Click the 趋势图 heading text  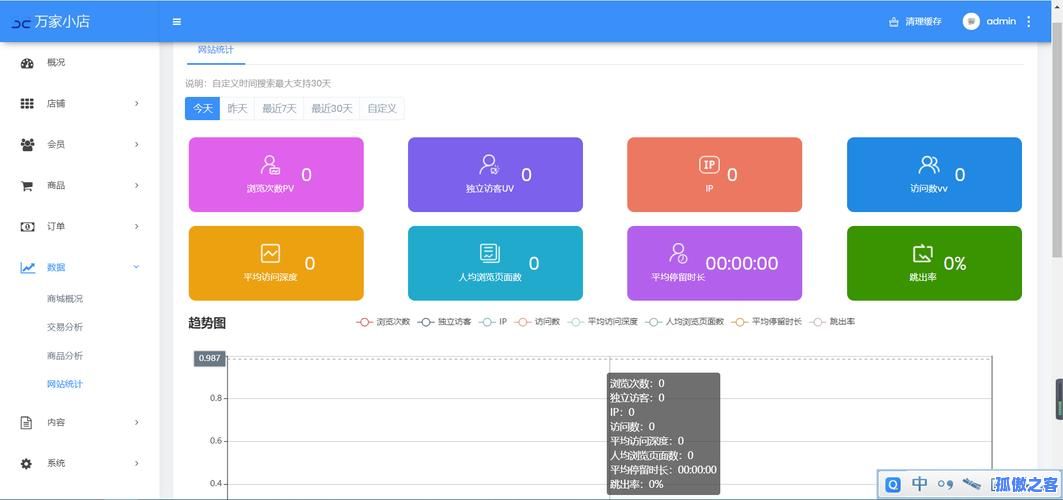pos(207,323)
